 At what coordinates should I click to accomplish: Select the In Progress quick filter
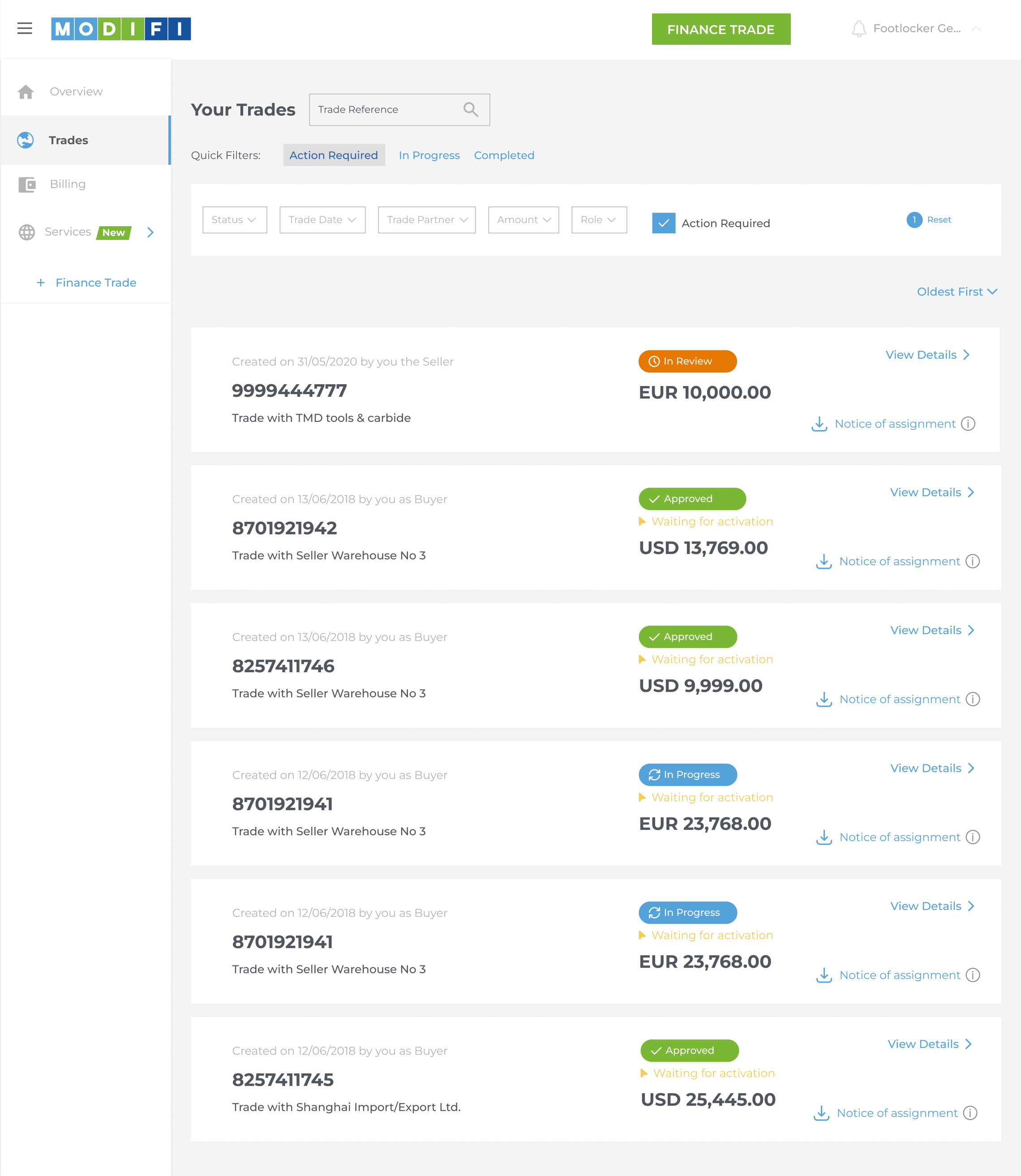429,155
